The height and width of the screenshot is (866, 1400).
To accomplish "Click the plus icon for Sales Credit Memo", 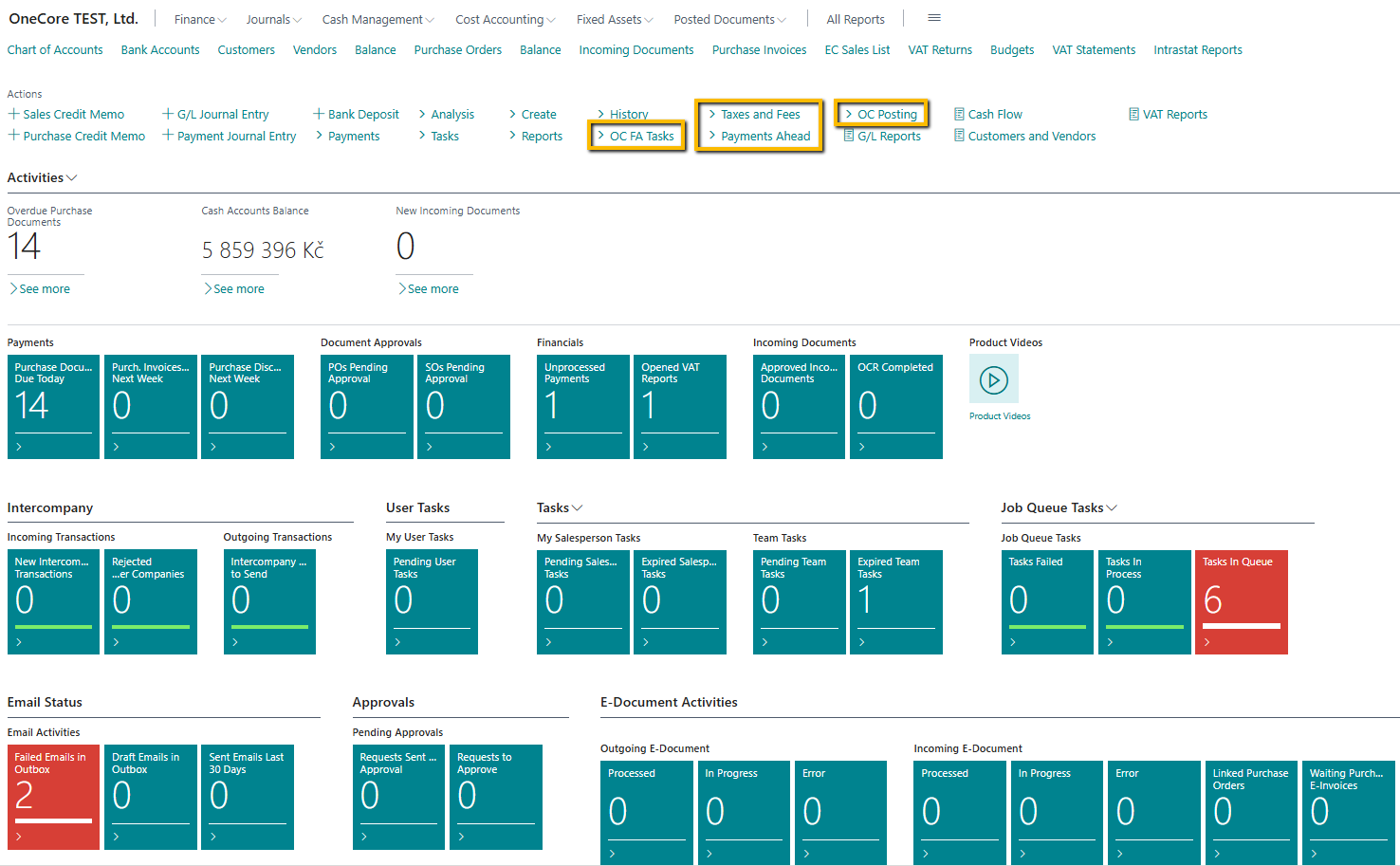I will [x=13, y=114].
